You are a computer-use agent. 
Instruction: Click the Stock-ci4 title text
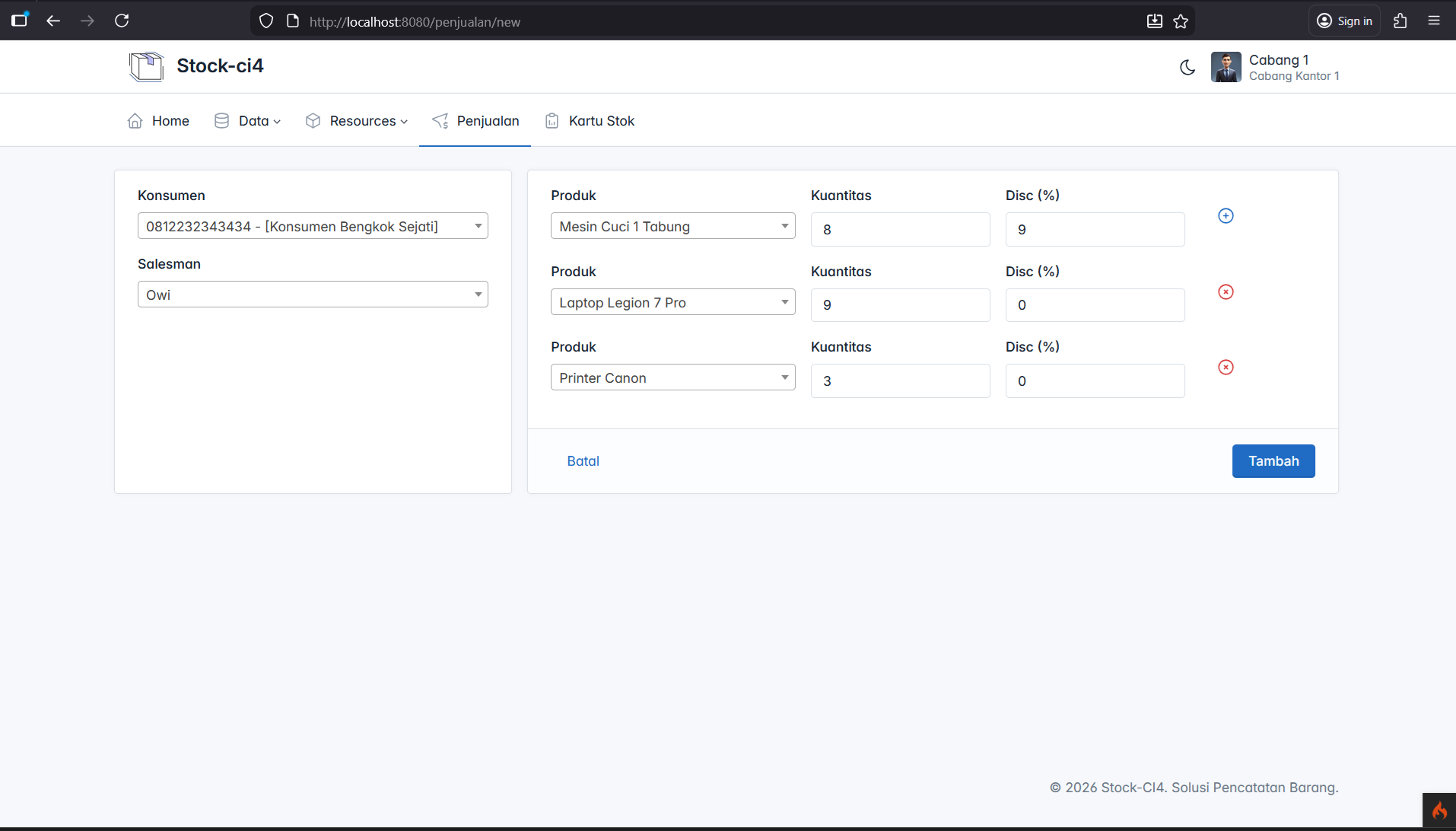click(220, 66)
